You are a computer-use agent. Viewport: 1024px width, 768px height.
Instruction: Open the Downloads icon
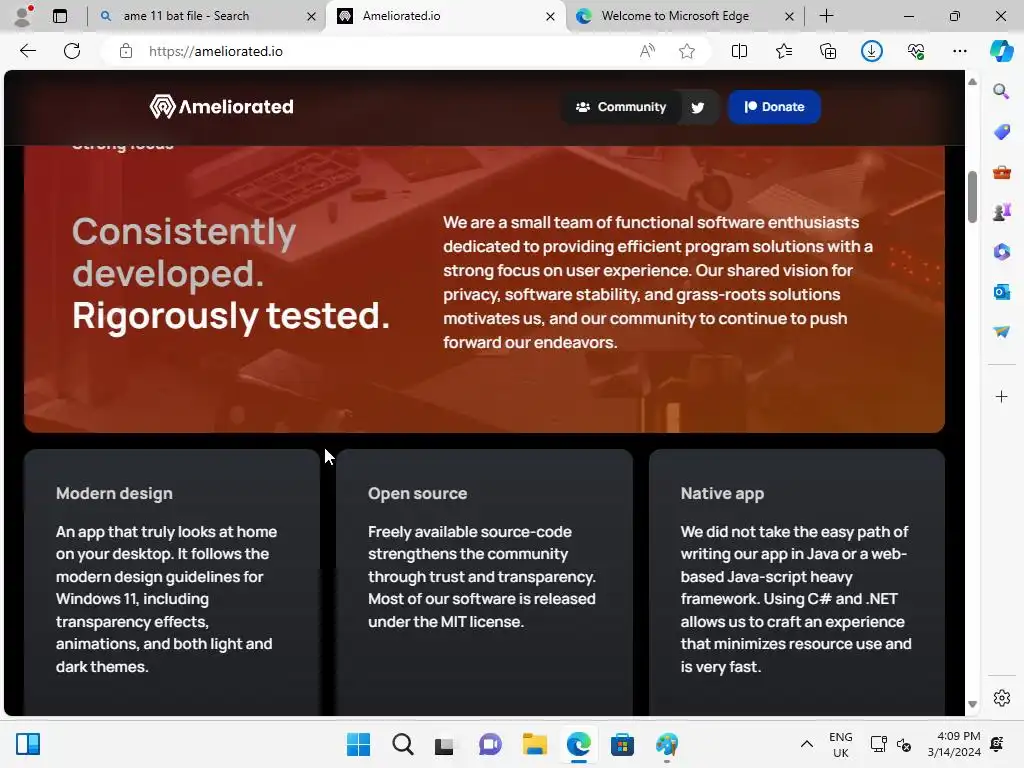(x=872, y=51)
